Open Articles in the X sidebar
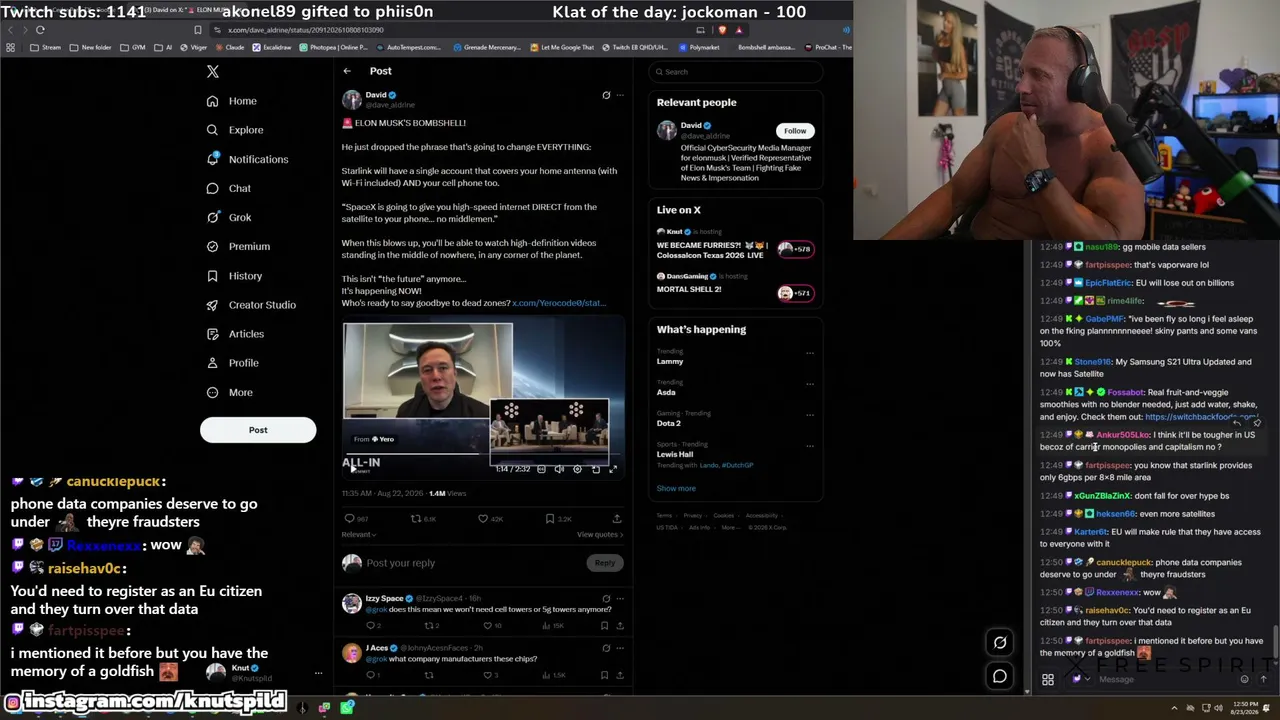Image resolution: width=1280 pixels, height=720 pixels. point(235,334)
